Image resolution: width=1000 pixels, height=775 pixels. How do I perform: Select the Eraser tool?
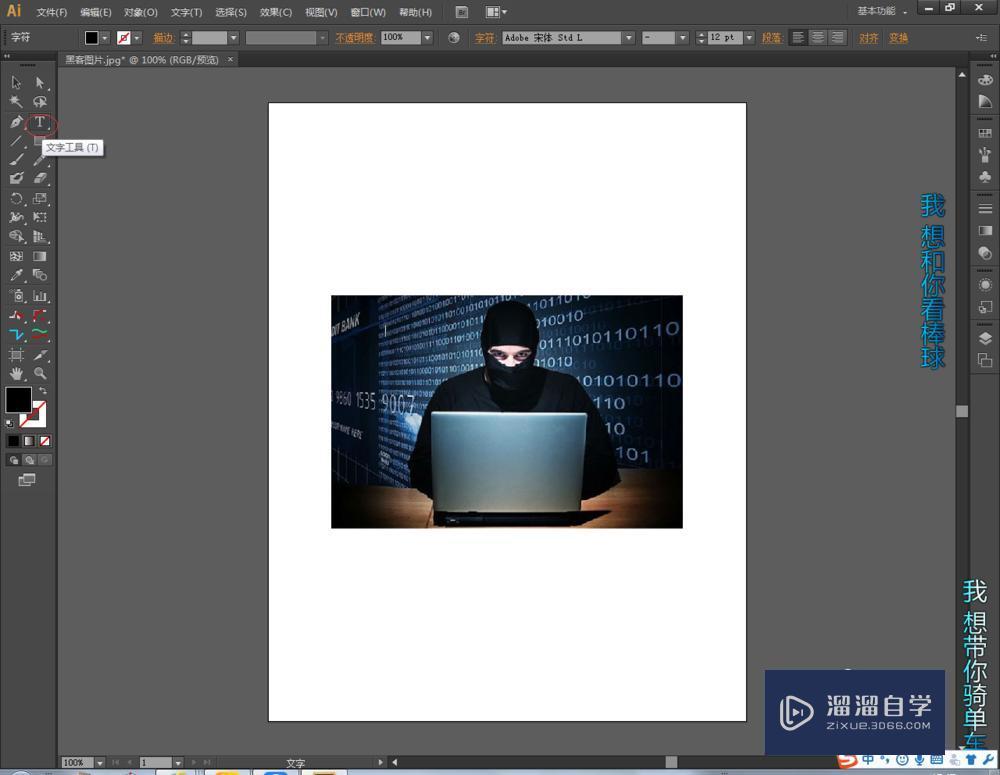pos(40,179)
